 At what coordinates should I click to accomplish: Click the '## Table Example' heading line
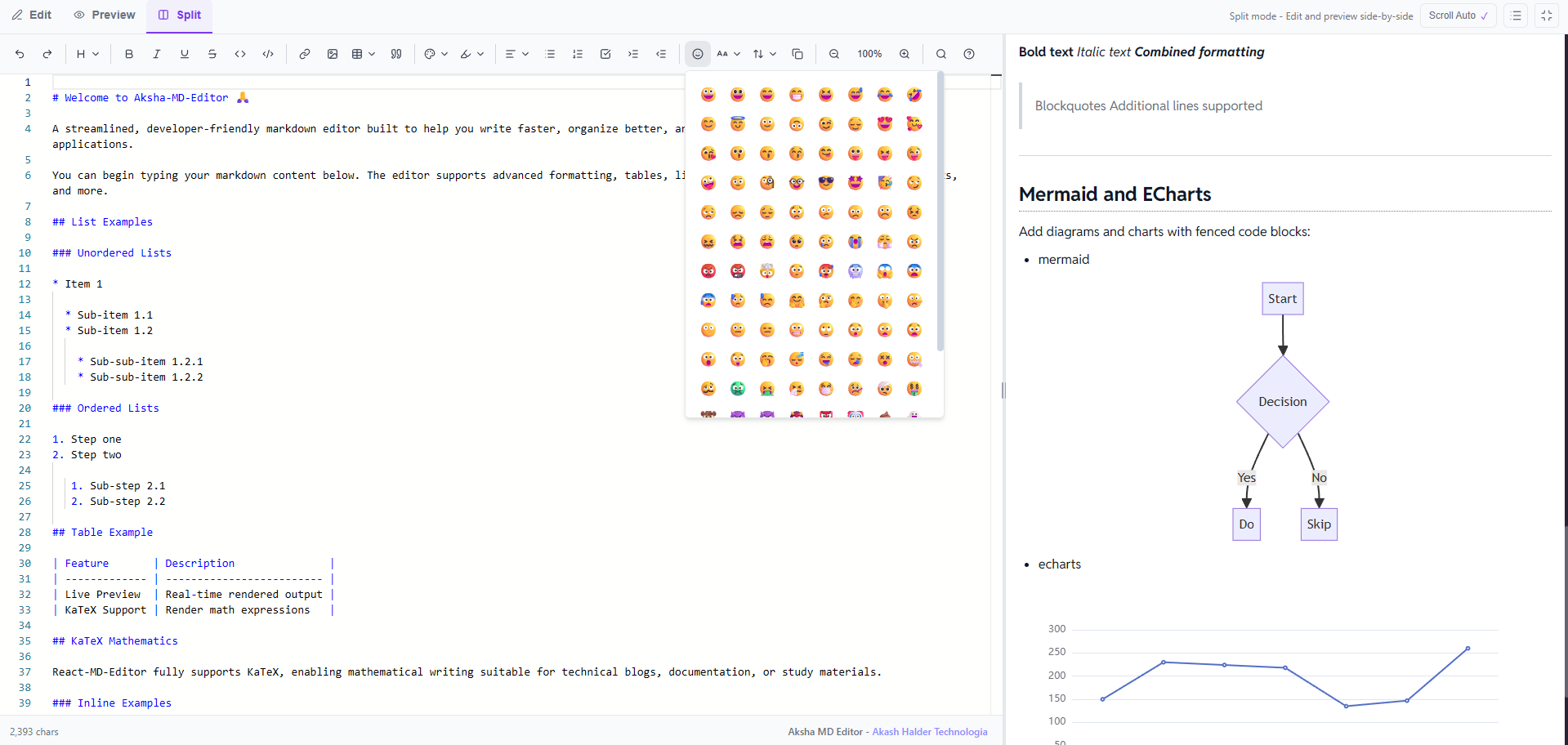coord(102,533)
